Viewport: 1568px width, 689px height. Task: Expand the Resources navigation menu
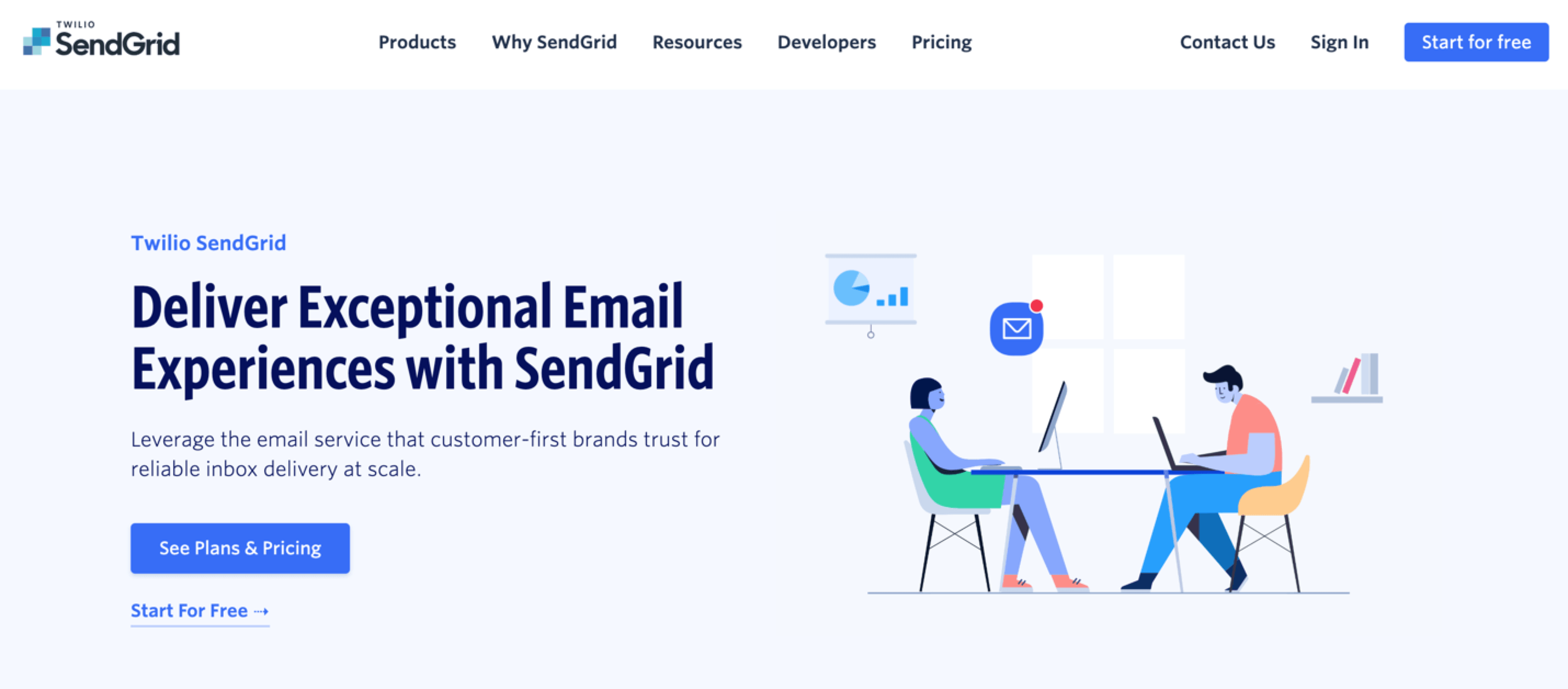coord(697,41)
